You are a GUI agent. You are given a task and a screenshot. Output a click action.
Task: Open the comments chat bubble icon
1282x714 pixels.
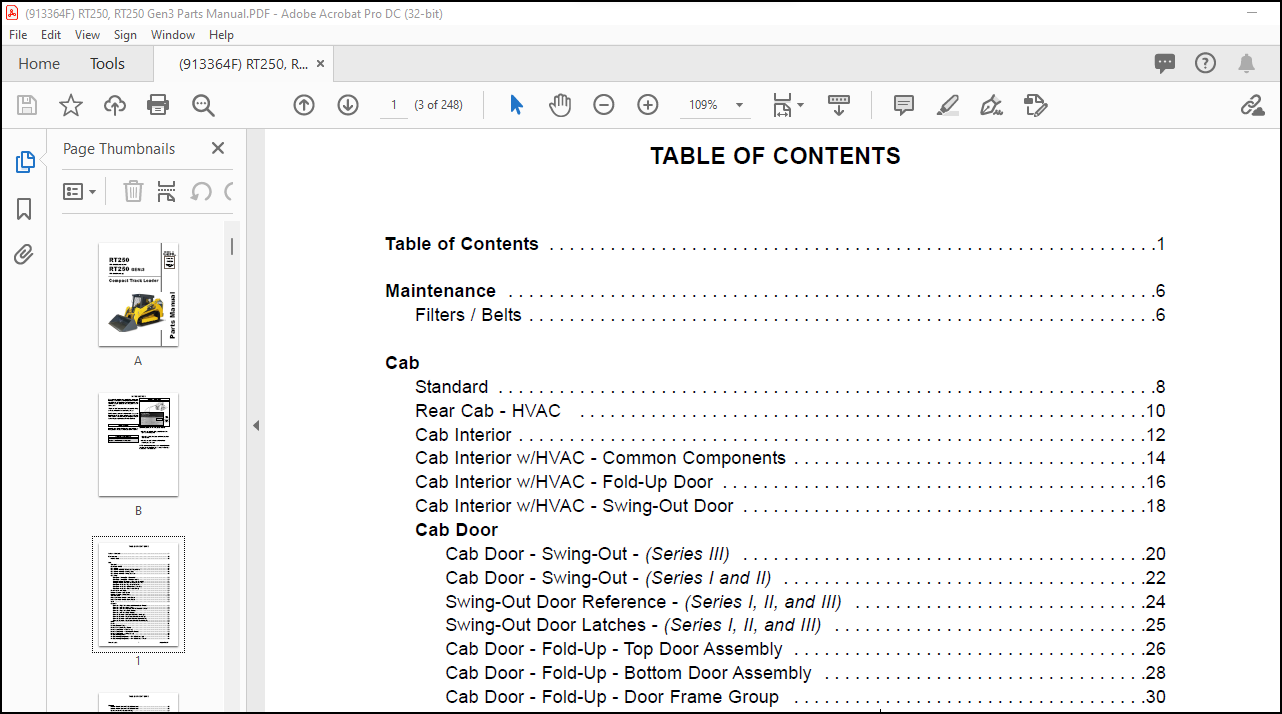point(1165,63)
